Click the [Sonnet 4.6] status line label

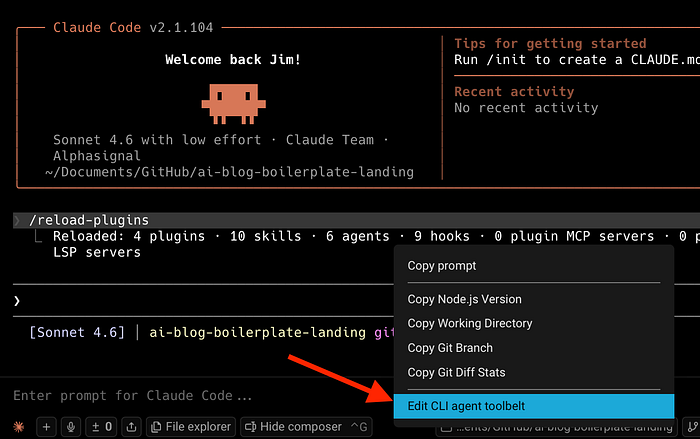(x=77, y=333)
